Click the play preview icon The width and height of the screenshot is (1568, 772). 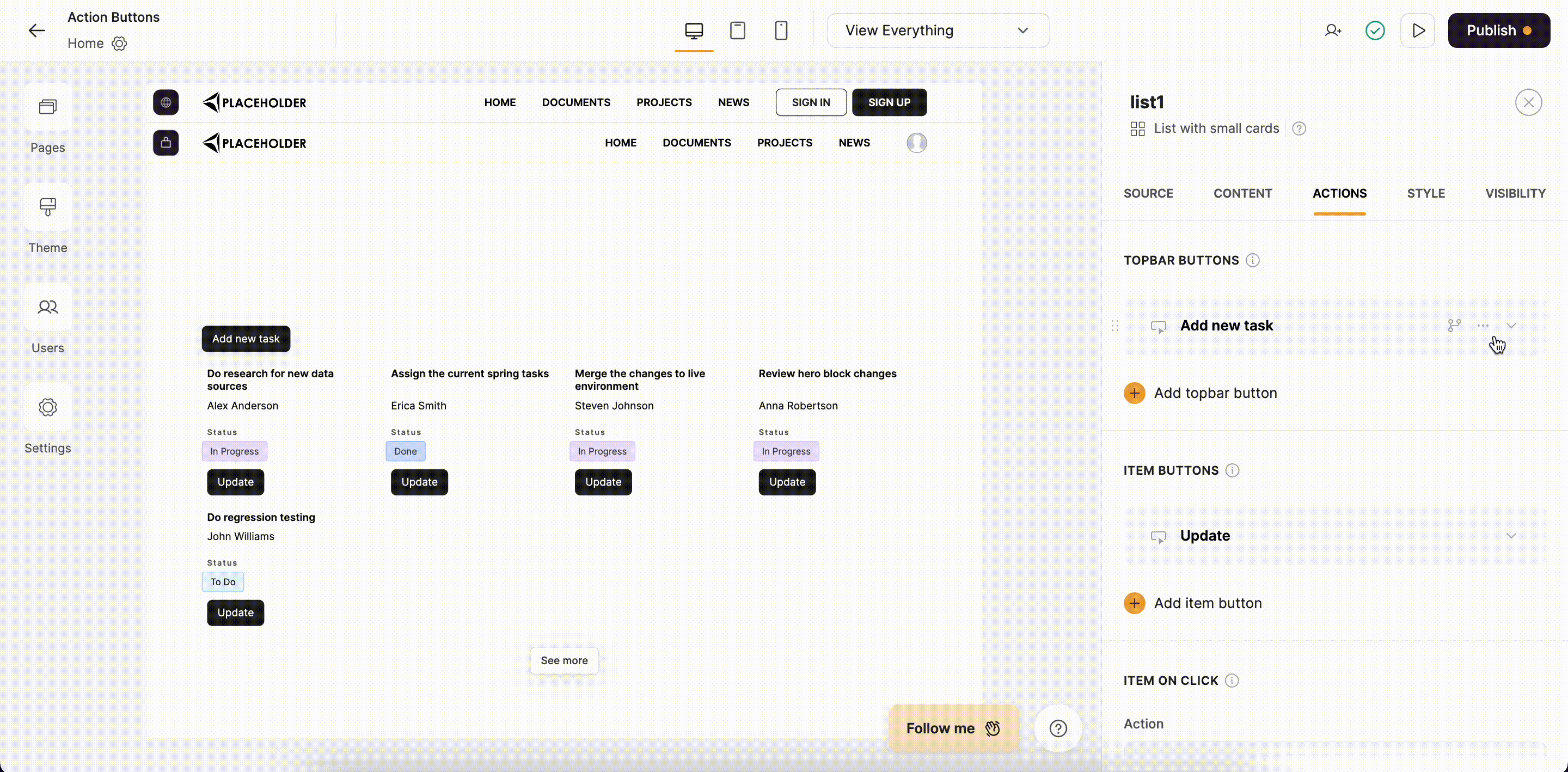[1418, 30]
